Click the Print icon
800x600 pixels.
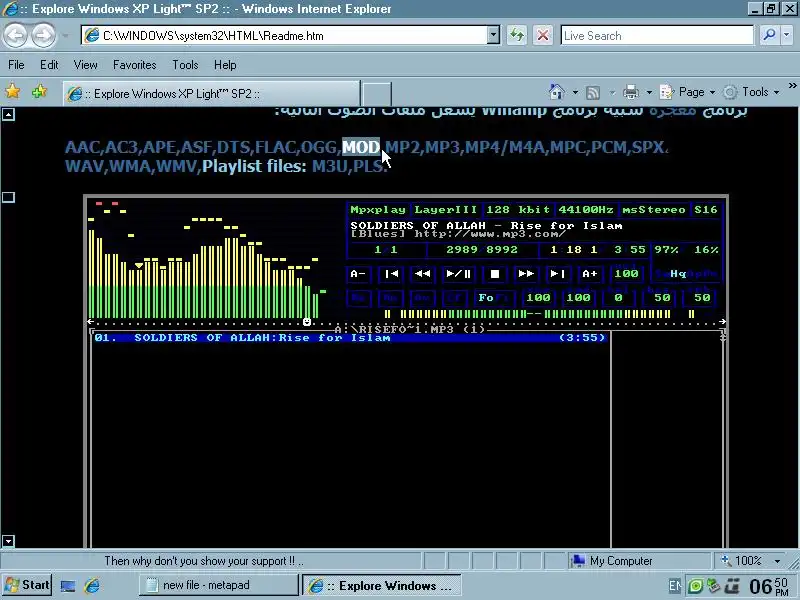click(631, 92)
